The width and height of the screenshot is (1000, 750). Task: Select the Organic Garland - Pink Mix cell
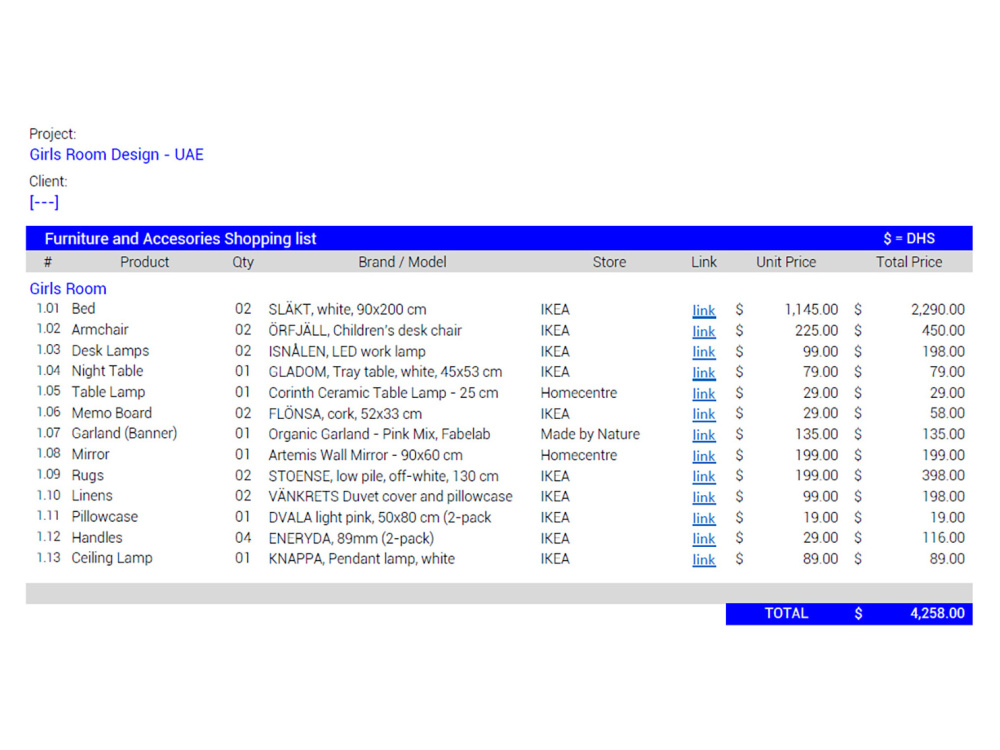coord(379,434)
